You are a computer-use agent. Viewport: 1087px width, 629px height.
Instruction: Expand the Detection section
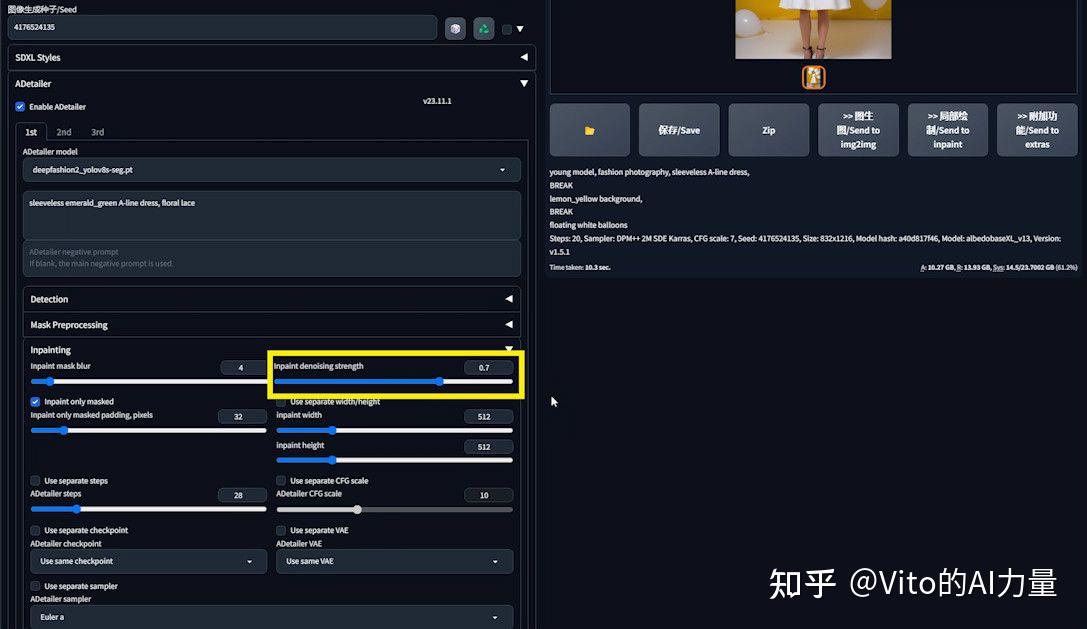coord(271,299)
